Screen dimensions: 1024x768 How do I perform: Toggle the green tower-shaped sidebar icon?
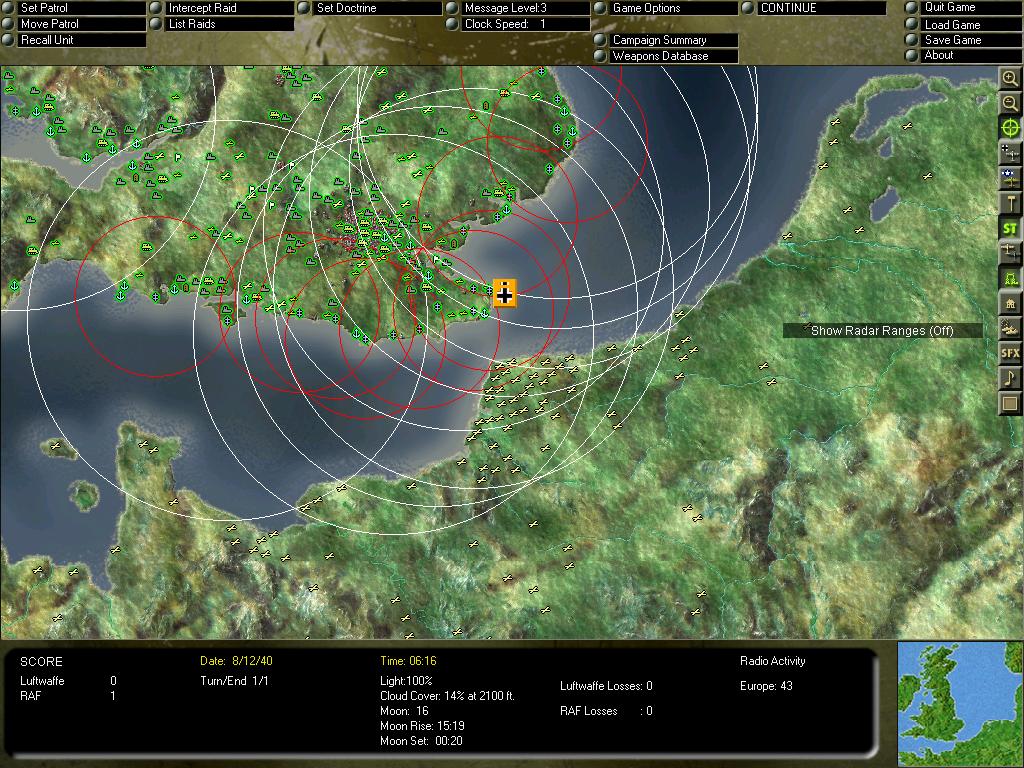pyautogui.click(x=1010, y=278)
